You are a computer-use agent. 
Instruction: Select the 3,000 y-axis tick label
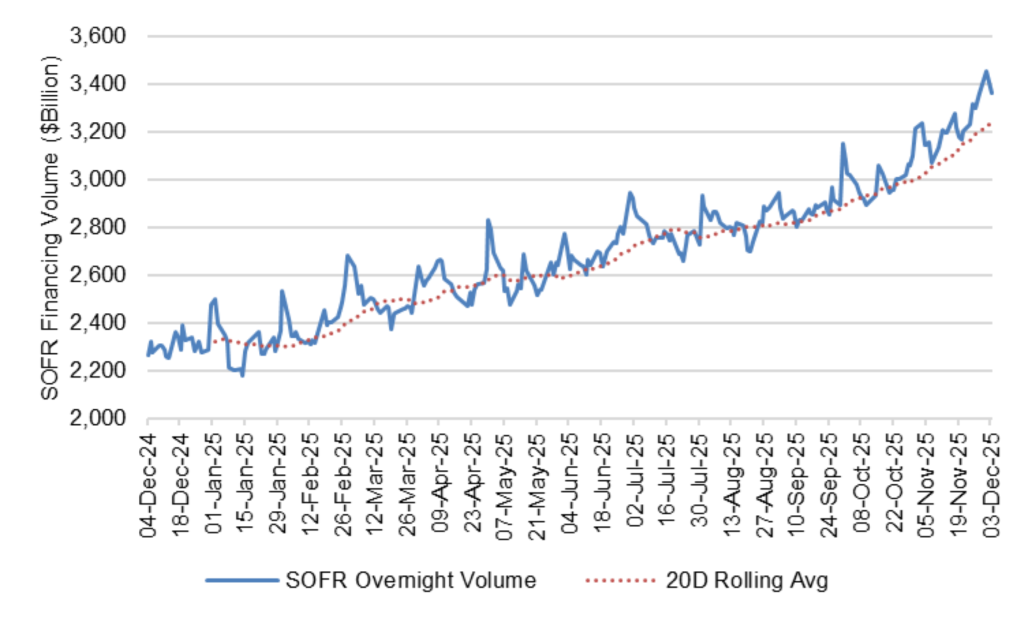(97, 180)
